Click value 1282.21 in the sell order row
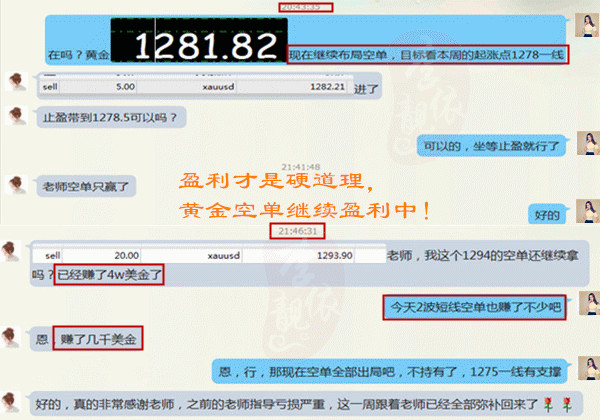600x420 pixels. (x=328, y=86)
